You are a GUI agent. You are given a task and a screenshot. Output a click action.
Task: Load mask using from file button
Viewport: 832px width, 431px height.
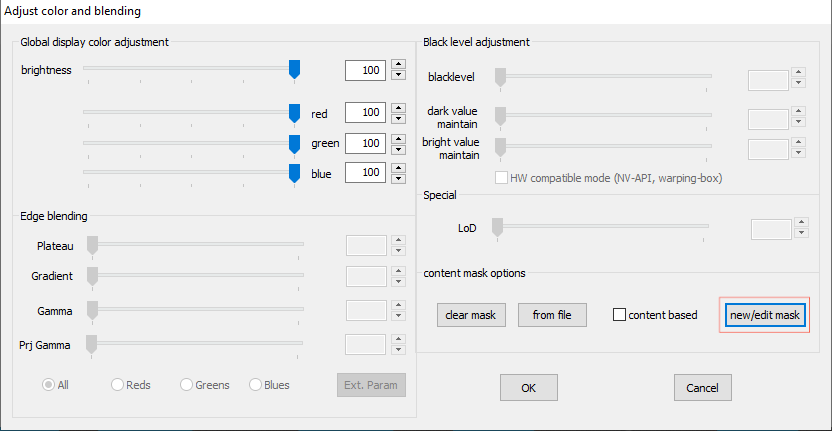pyautogui.click(x=552, y=315)
